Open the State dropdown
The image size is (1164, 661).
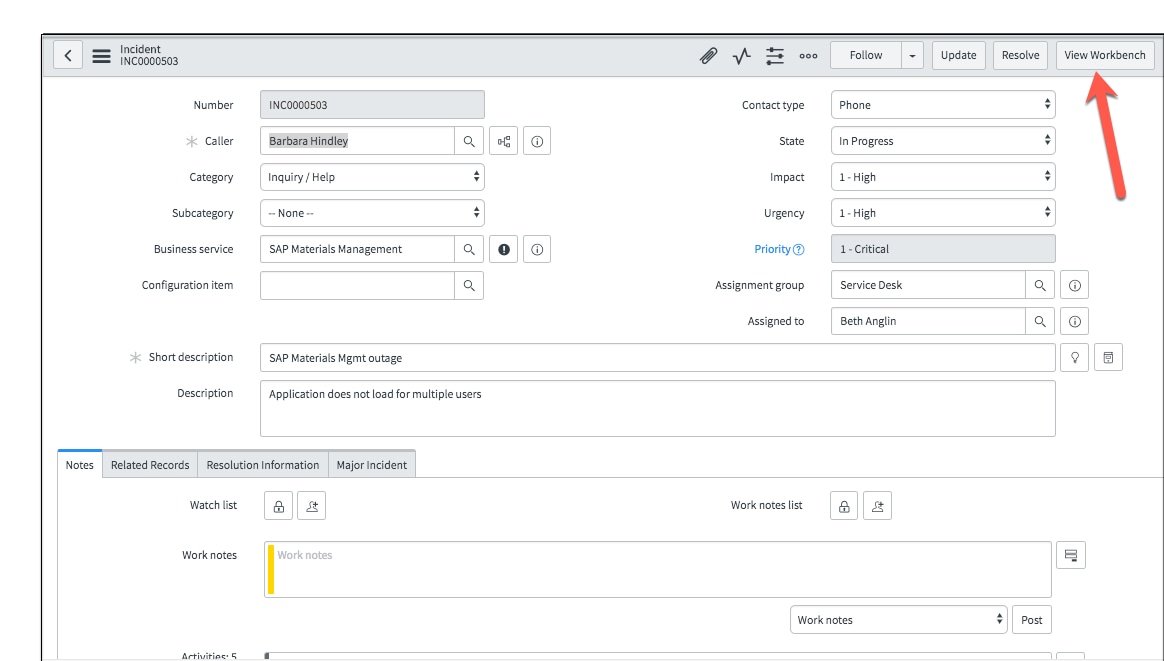tap(942, 140)
